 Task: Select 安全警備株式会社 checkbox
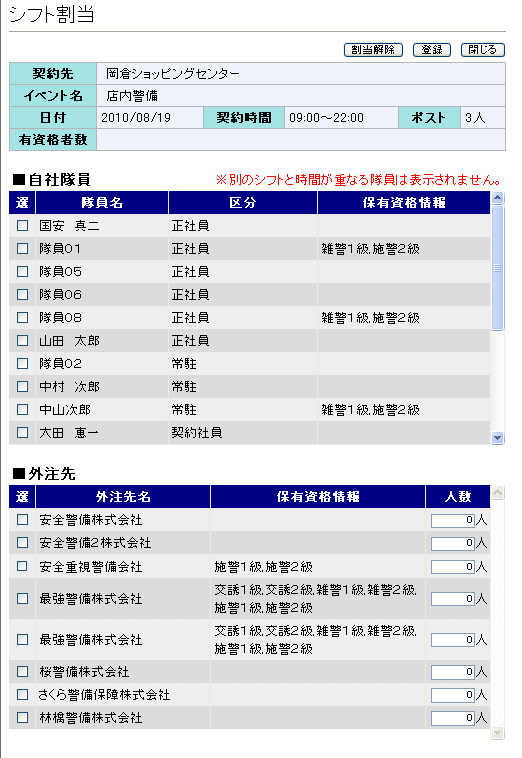point(22,520)
